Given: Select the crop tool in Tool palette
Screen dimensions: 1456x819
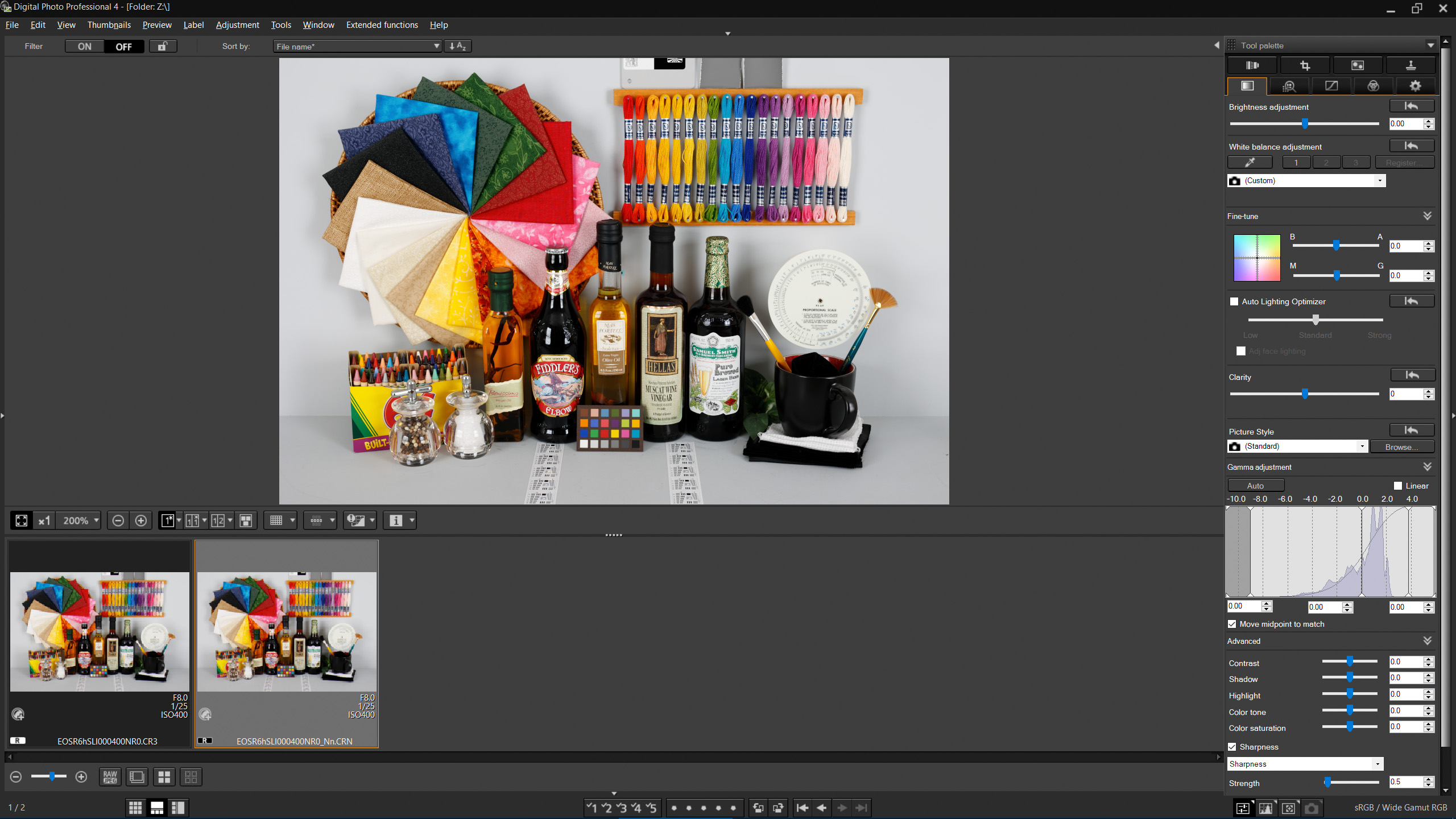Looking at the screenshot, I should 1304,65.
